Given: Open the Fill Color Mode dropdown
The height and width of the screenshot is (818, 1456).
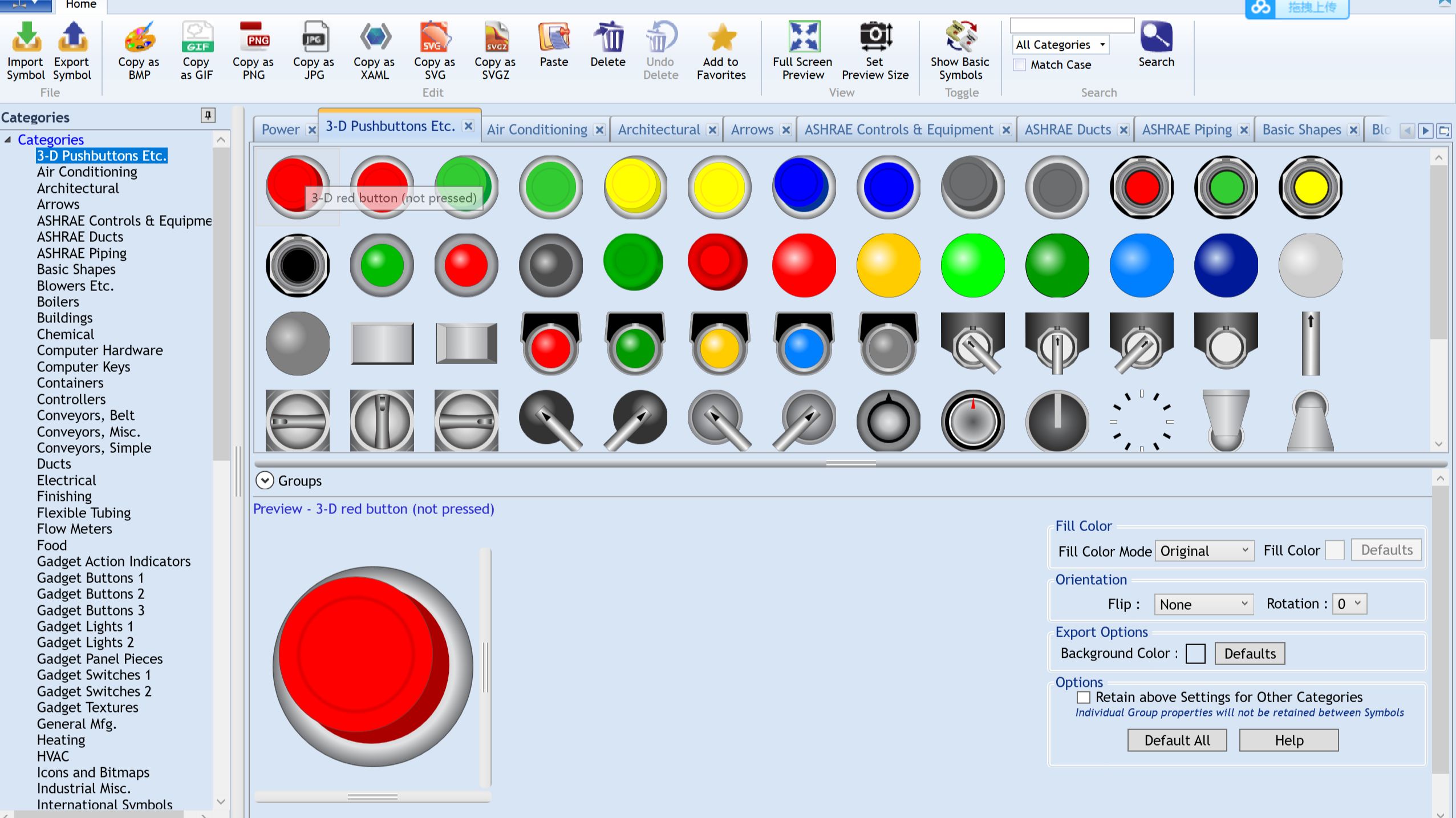Looking at the screenshot, I should pyautogui.click(x=1203, y=550).
